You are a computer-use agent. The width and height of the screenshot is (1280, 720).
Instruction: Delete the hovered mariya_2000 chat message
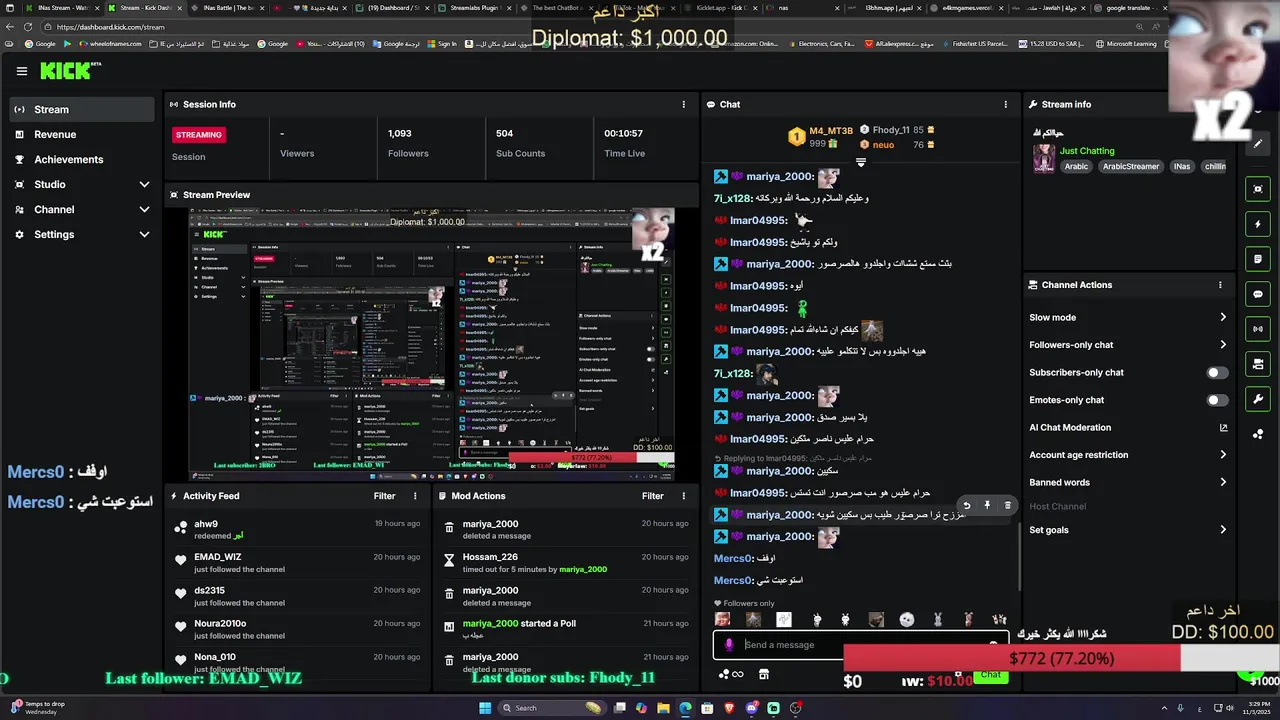pos(1008,506)
